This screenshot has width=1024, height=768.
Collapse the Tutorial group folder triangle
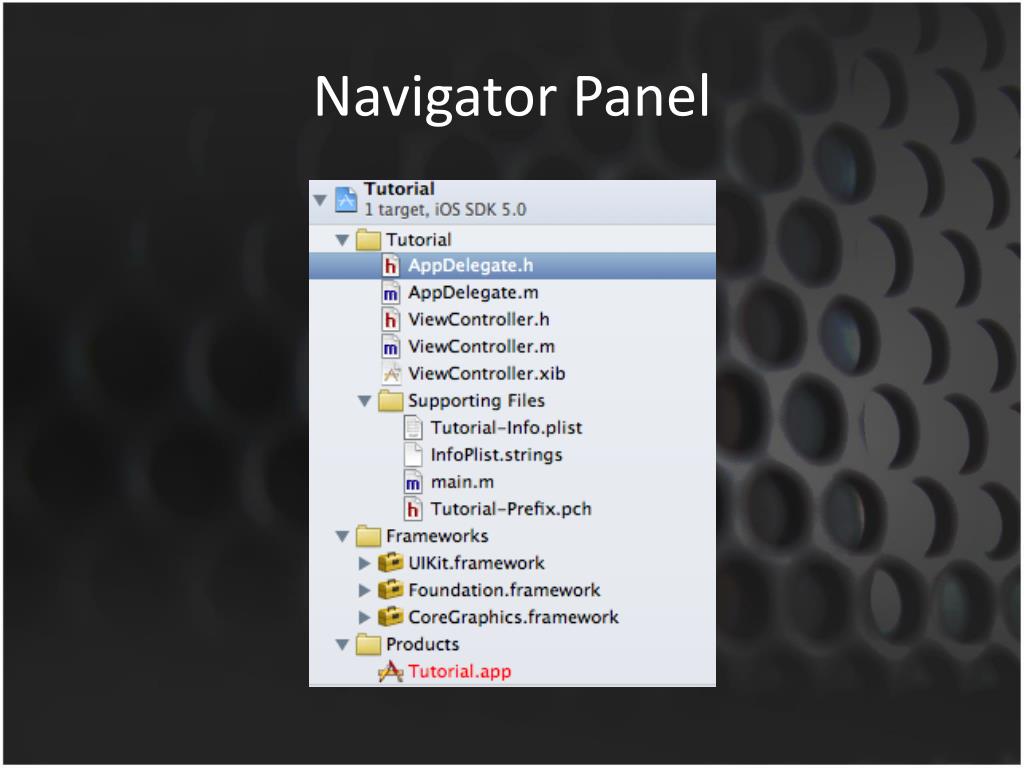[x=342, y=240]
